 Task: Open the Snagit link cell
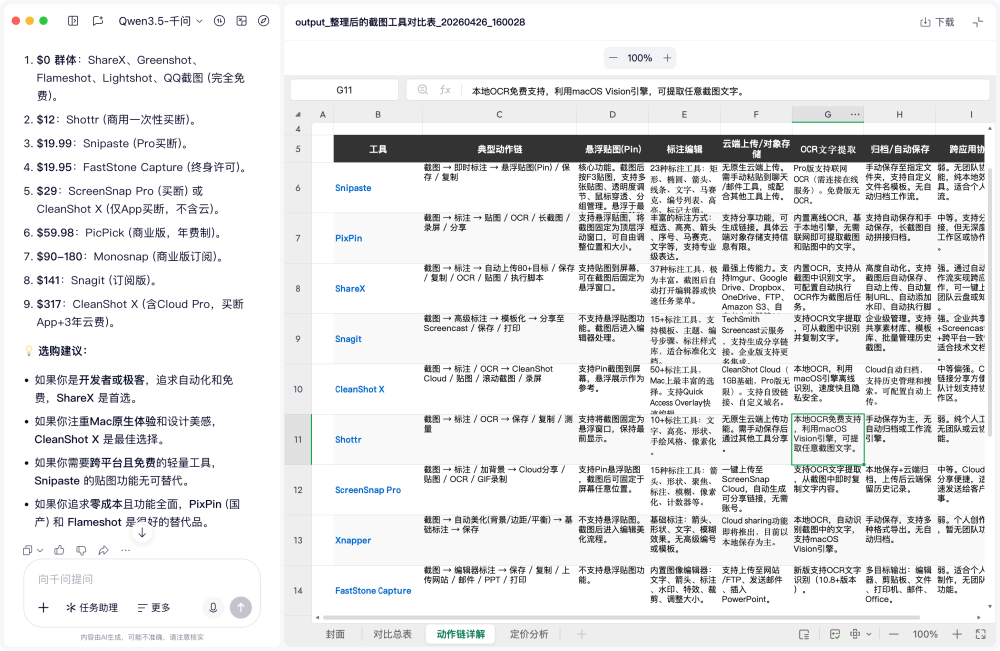coord(348,339)
